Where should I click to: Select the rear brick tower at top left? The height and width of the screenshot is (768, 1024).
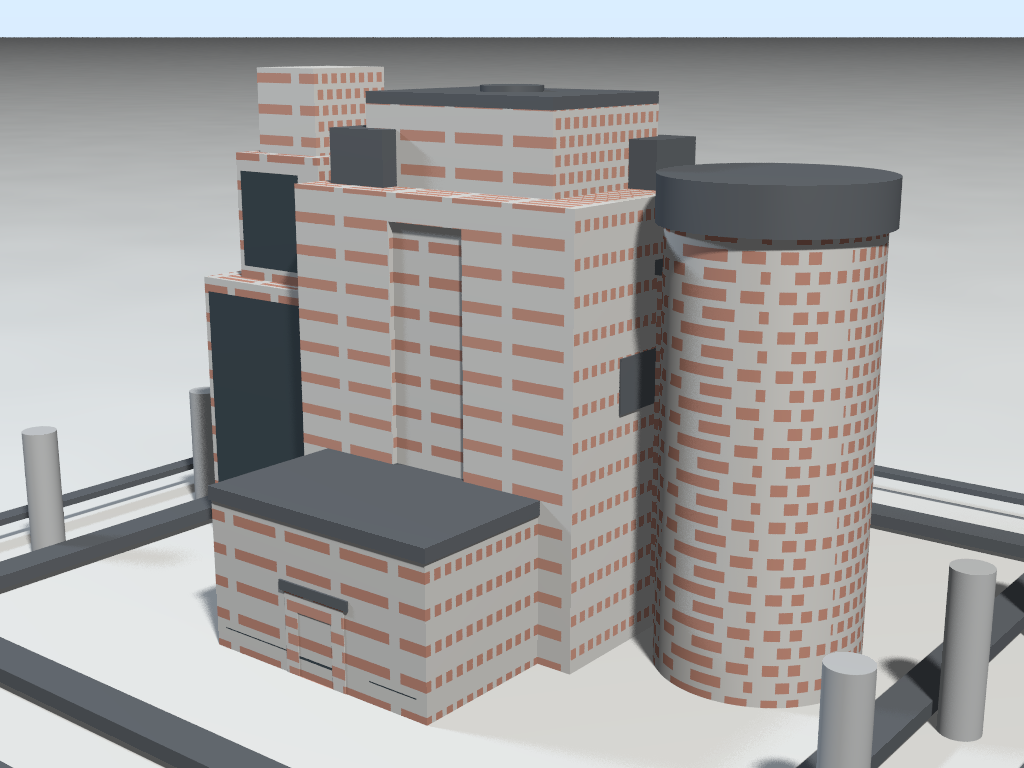point(318,105)
